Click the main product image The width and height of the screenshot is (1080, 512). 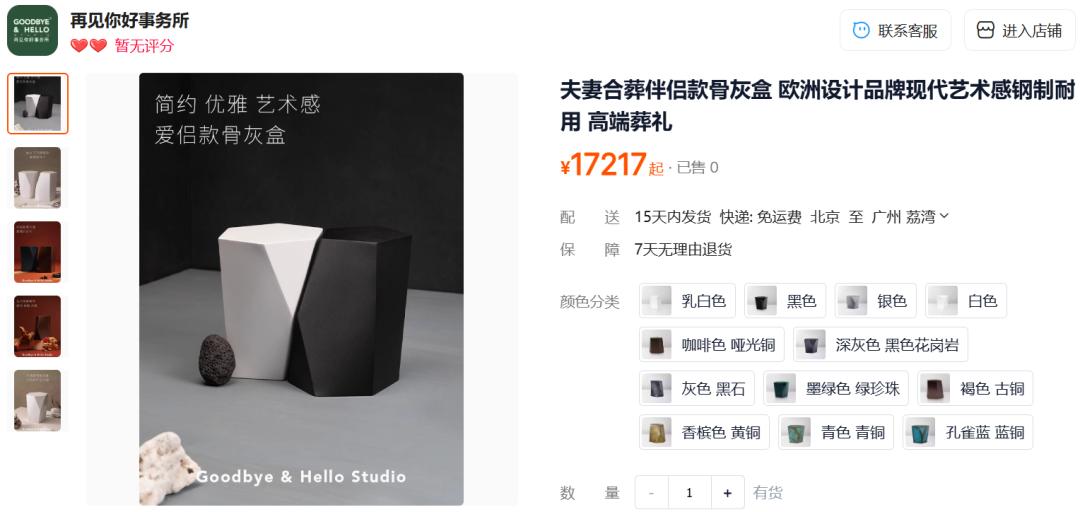[x=301, y=289]
